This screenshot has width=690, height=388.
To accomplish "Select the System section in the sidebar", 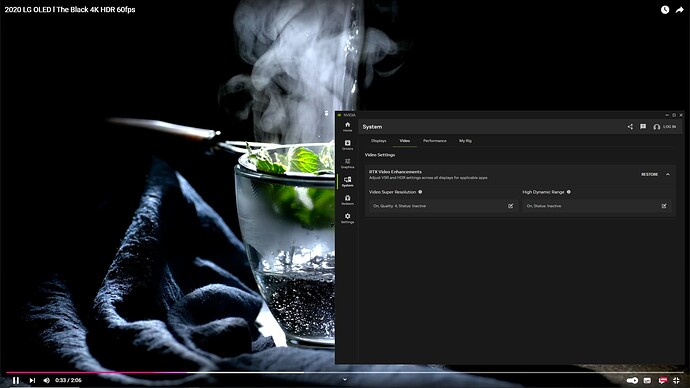I will 347,182.
